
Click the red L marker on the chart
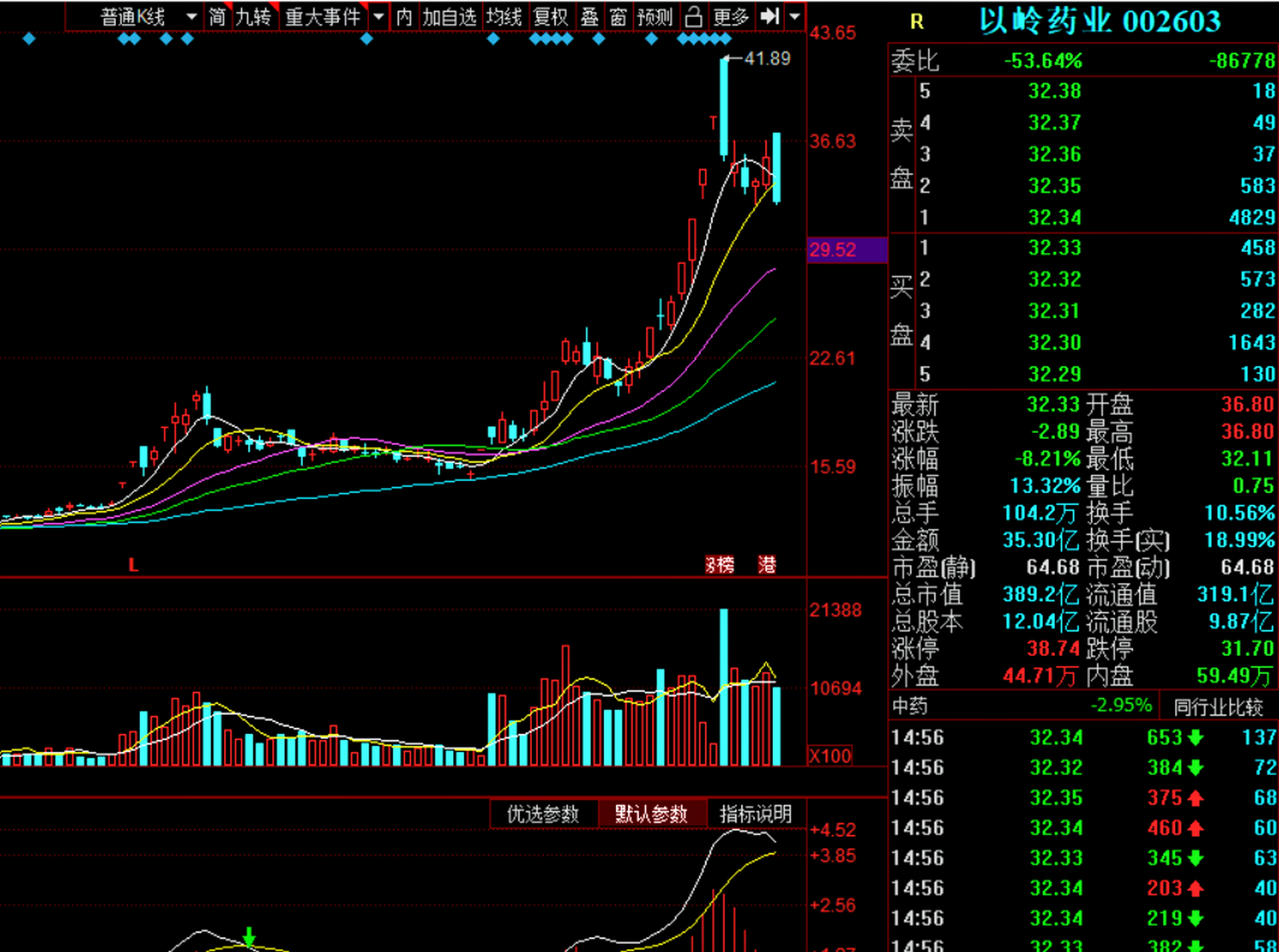tap(133, 565)
